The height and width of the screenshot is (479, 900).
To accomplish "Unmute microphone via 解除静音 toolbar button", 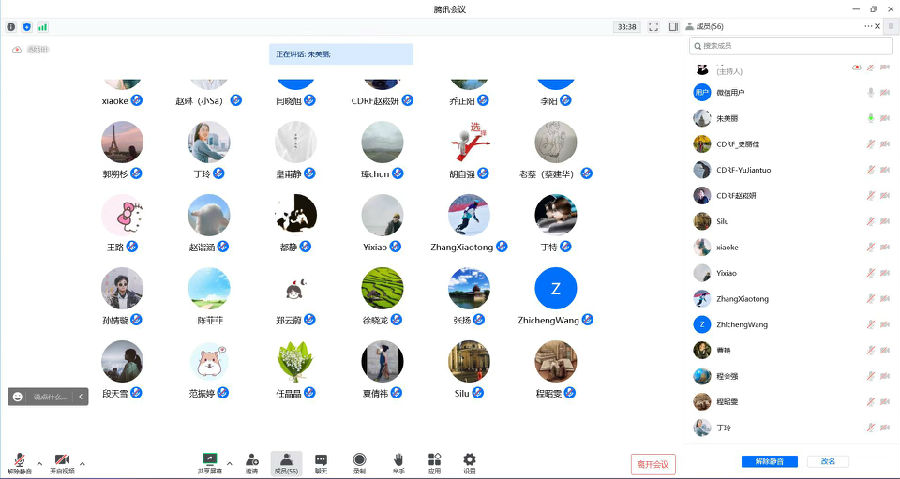I will tap(19, 461).
